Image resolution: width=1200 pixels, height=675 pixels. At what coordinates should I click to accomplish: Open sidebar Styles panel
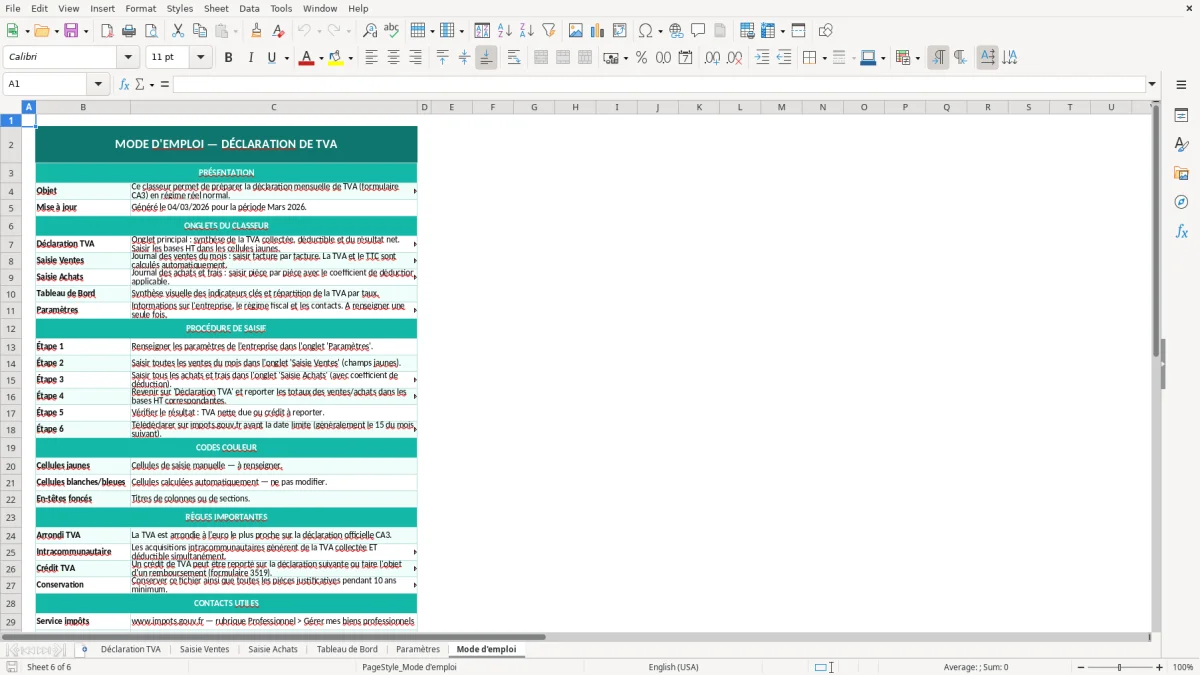(x=1181, y=145)
